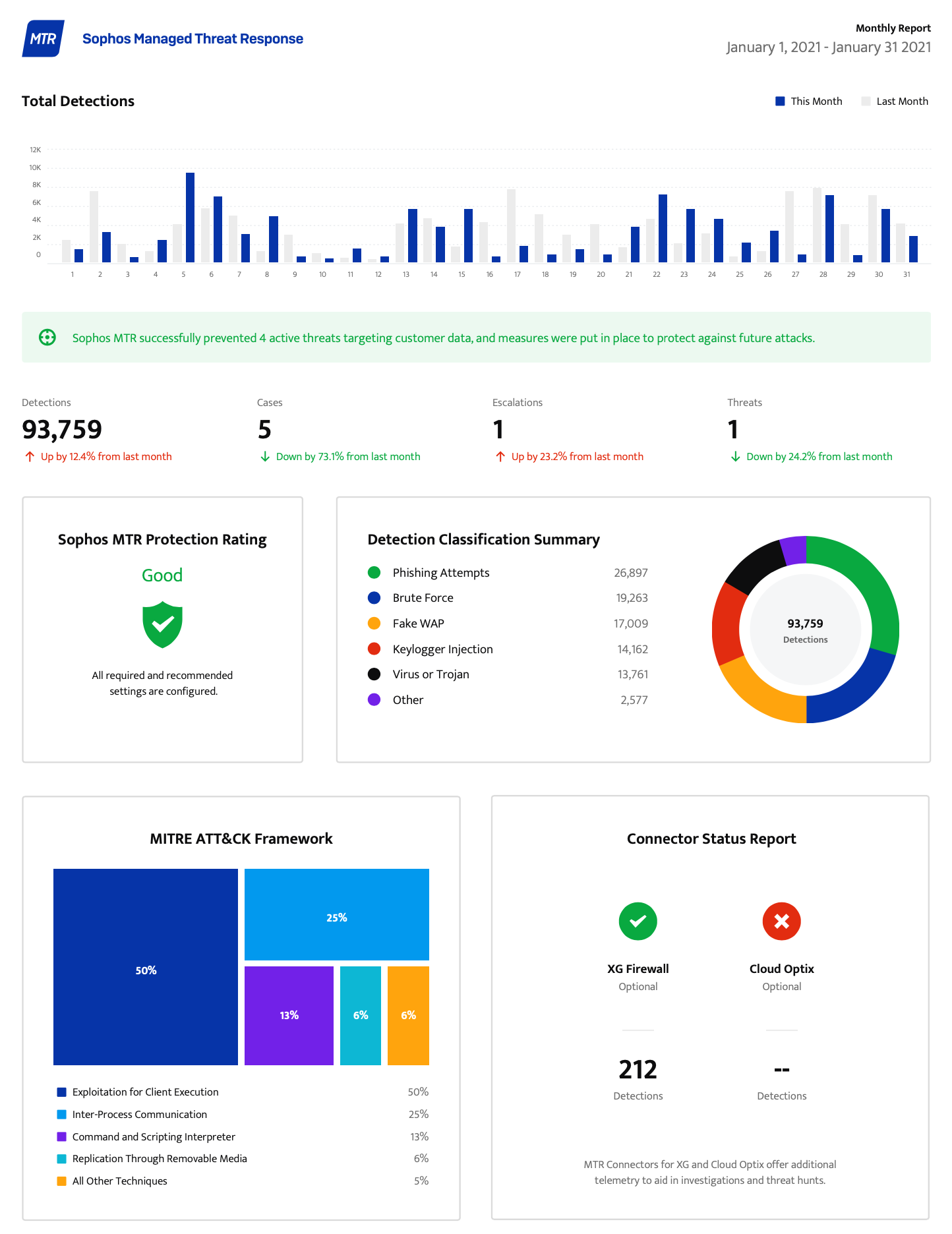Click the Sophos Managed Threat Response title
This screenshot has height=1234, width=952.
point(193,39)
